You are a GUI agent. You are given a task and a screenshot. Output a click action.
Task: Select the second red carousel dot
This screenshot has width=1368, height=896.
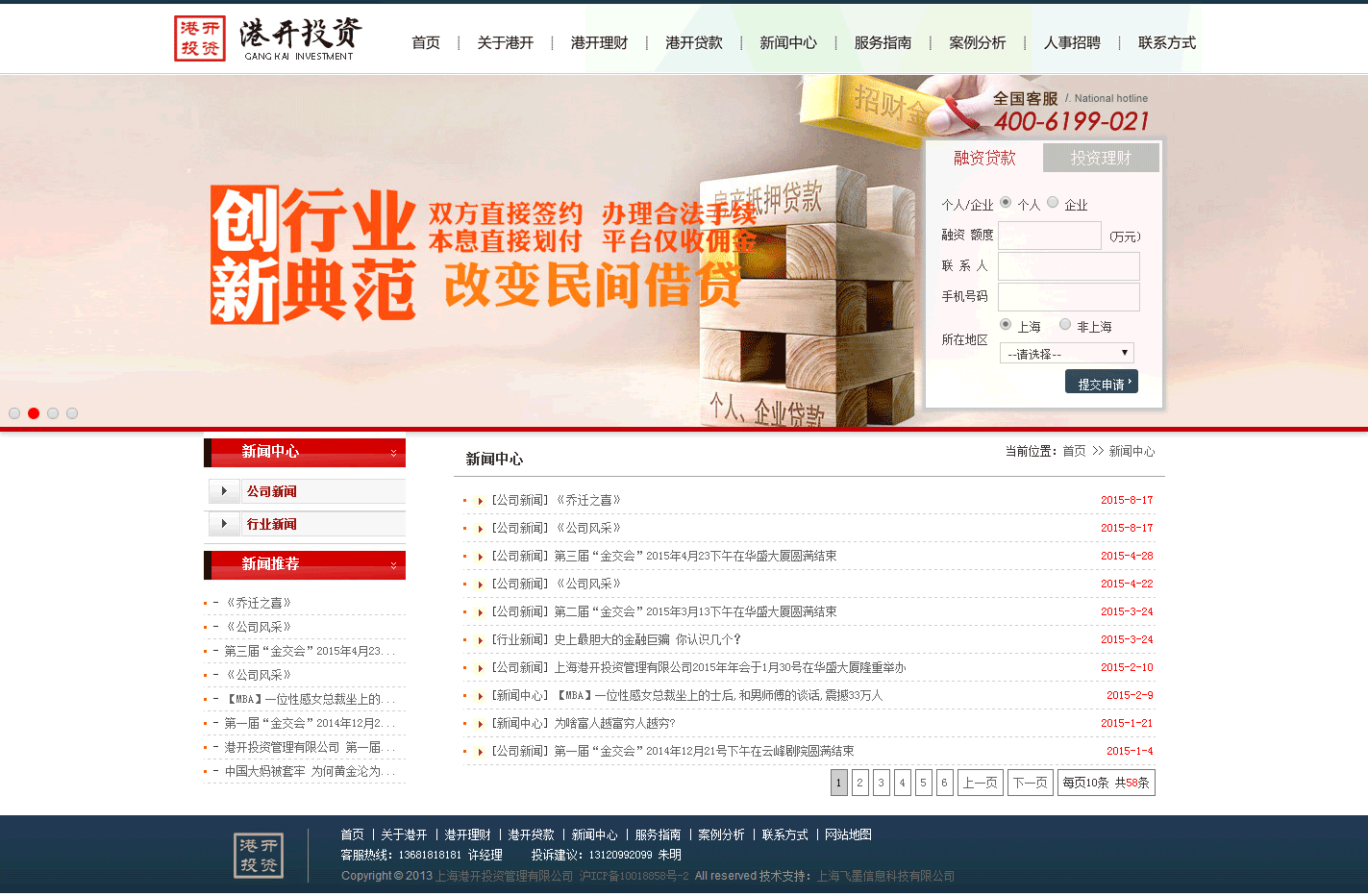(34, 413)
